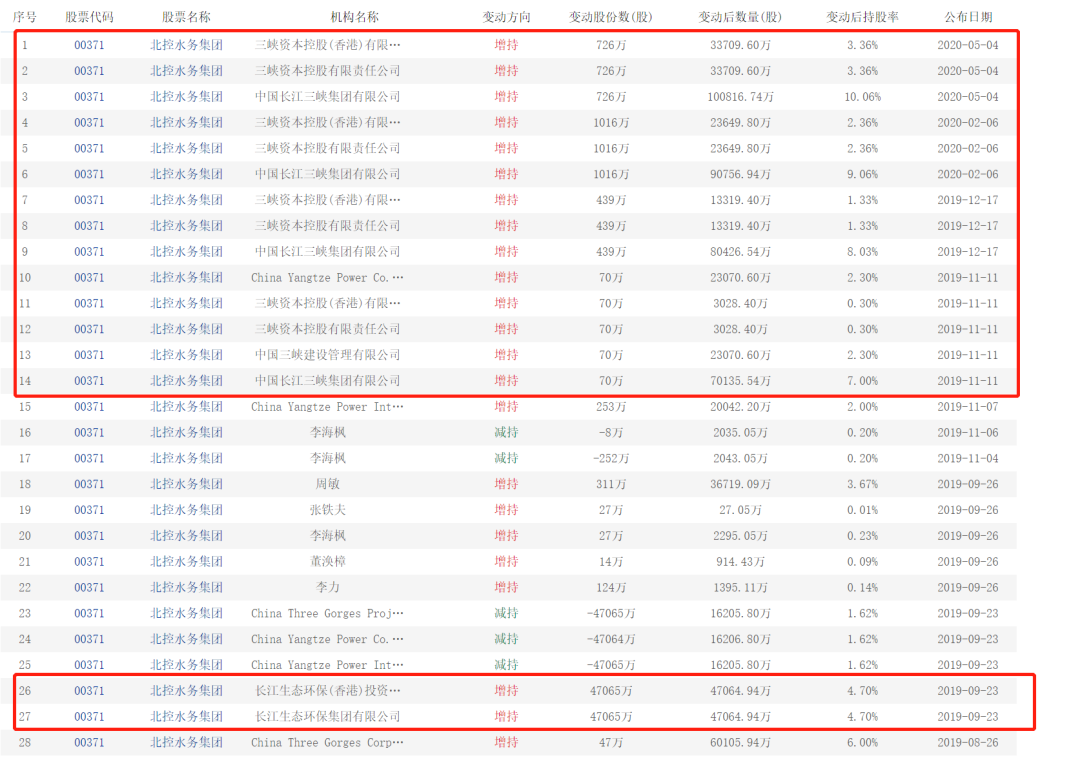Click the value 90756.94万

[740, 174]
